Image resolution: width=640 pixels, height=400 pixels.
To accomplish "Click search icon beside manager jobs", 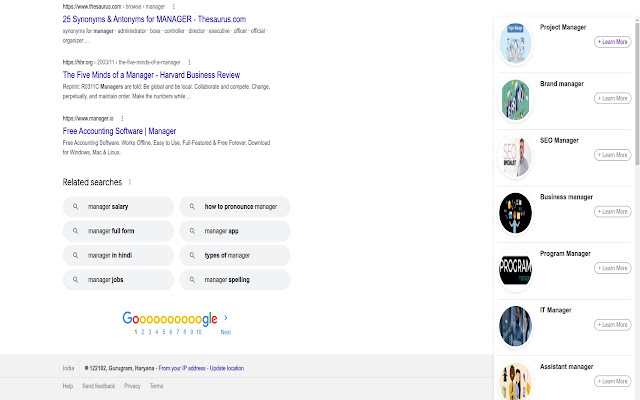I will (x=76, y=280).
